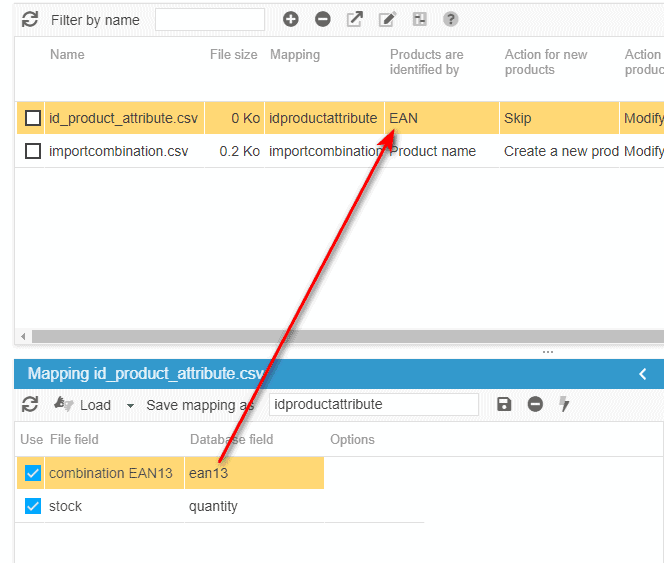This screenshot has width=664, height=563.
Task: Click the Filter by name input box
Action: point(210,19)
